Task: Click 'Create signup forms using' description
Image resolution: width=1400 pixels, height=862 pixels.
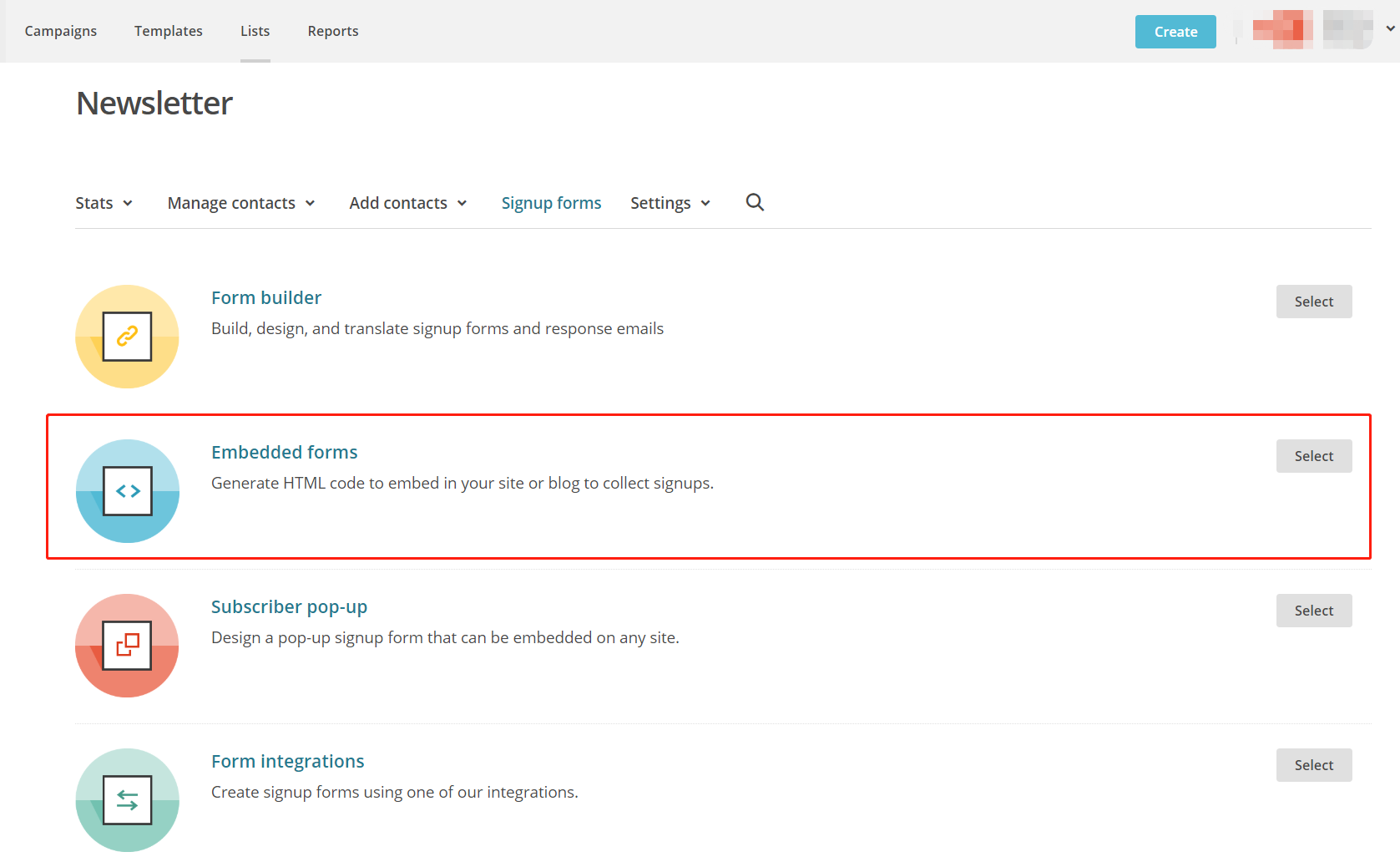Action: click(x=395, y=792)
